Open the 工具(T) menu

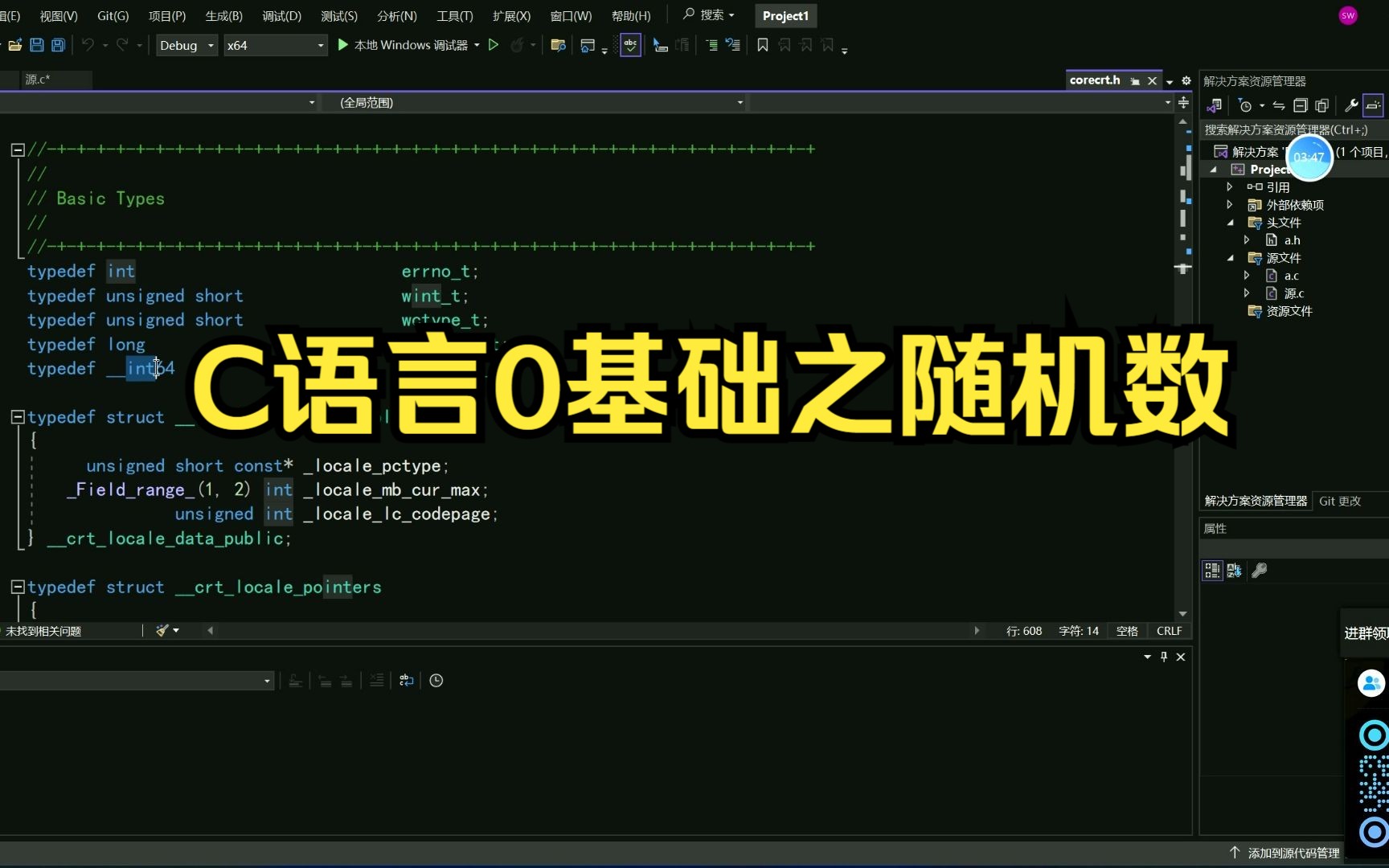454,16
